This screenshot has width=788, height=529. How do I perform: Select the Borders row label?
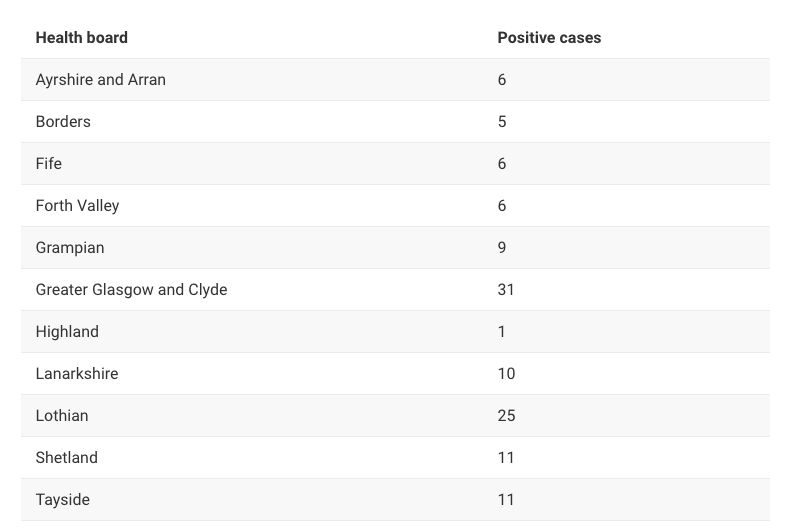pos(63,122)
